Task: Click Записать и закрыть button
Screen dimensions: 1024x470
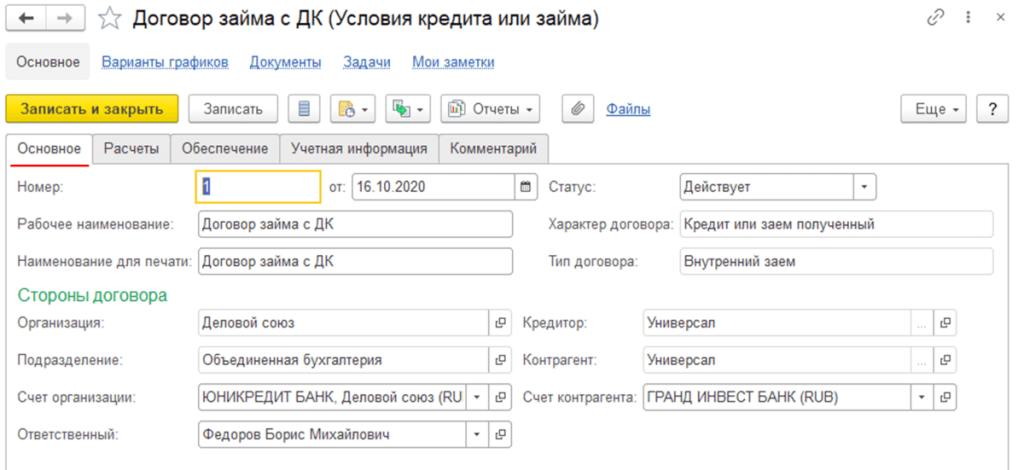Action: click(x=92, y=109)
